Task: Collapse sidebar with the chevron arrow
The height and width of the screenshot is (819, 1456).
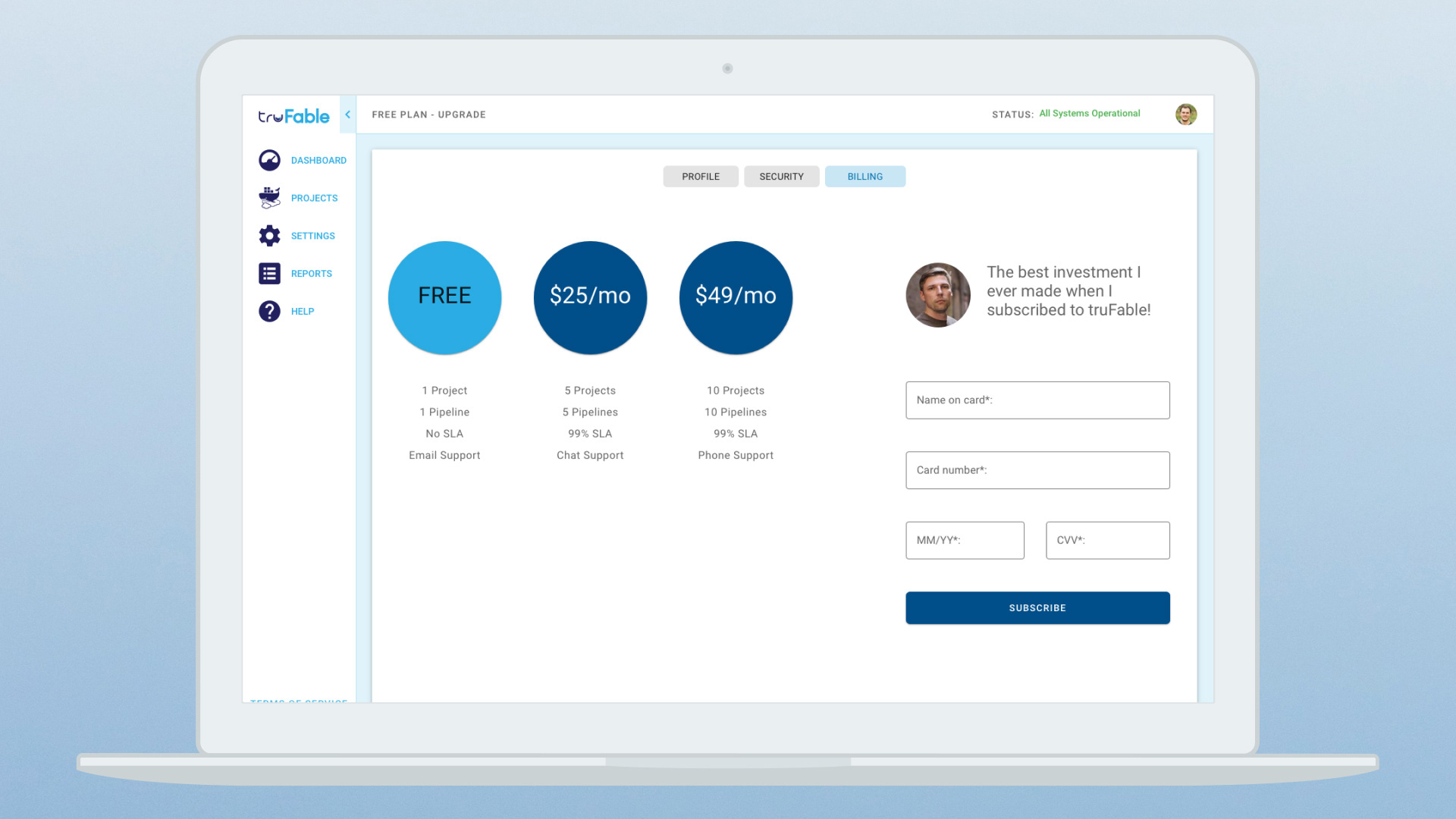Action: click(x=347, y=115)
